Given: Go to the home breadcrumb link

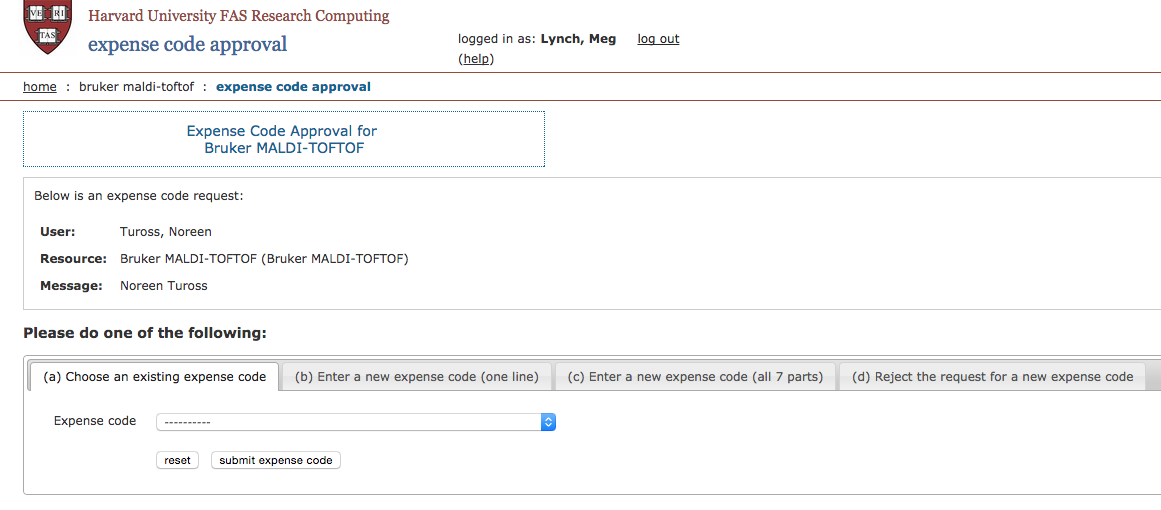Looking at the screenshot, I should 40,87.
